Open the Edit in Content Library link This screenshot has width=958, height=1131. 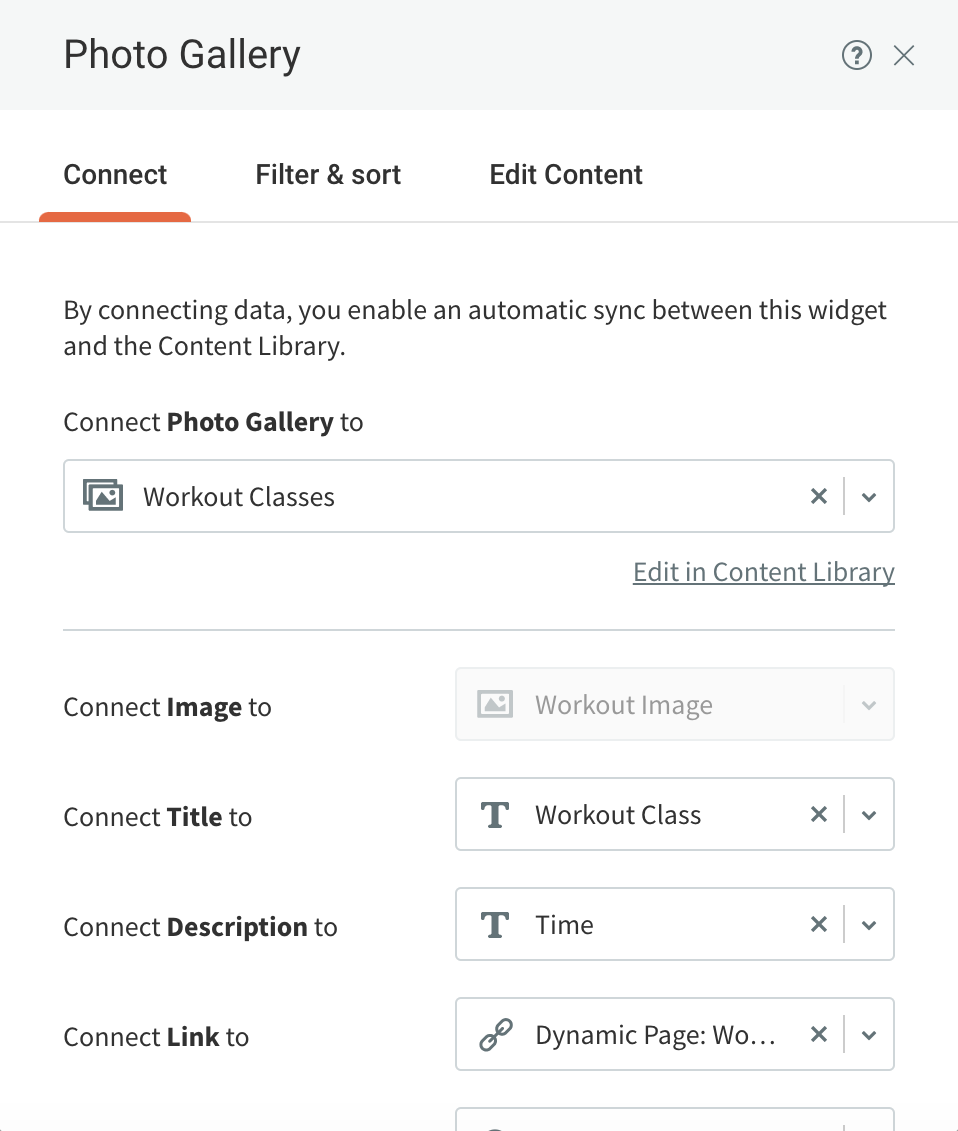pyautogui.click(x=764, y=572)
